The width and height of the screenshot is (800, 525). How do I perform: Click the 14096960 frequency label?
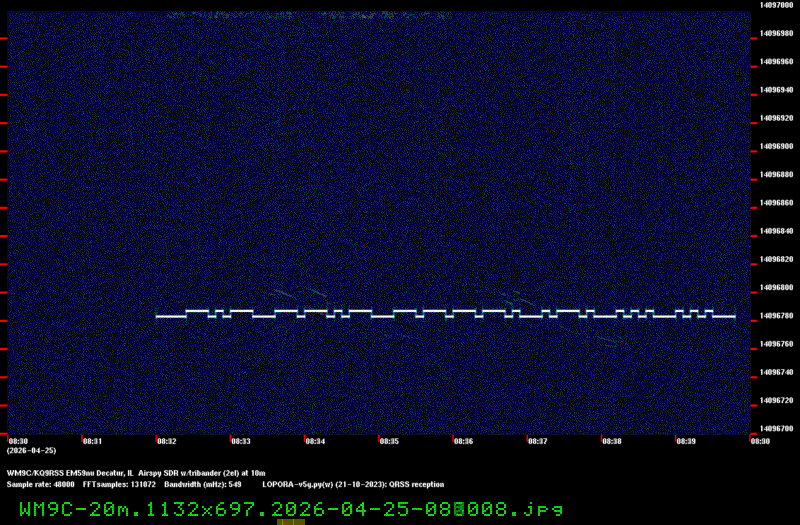click(777, 62)
